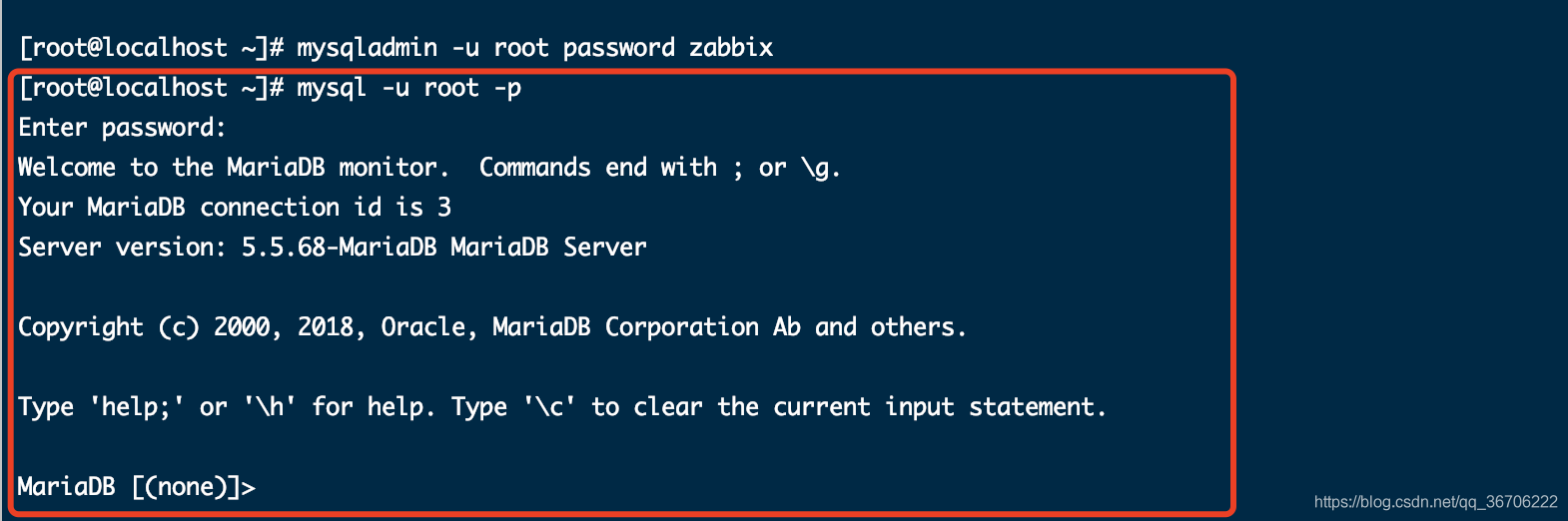Click the second [root@localhost ~]# prompt
The height and width of the screenshot is (521, 1568).
click(152, 88)
